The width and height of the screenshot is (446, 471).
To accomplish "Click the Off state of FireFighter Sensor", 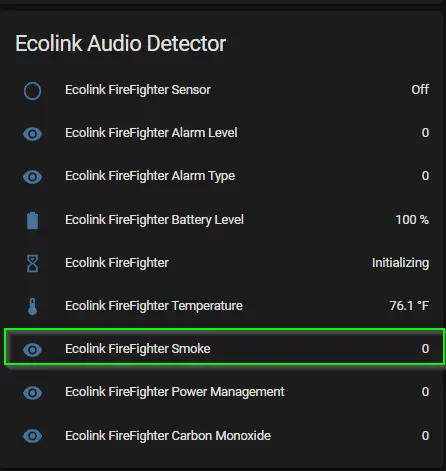I will [420, 90].
